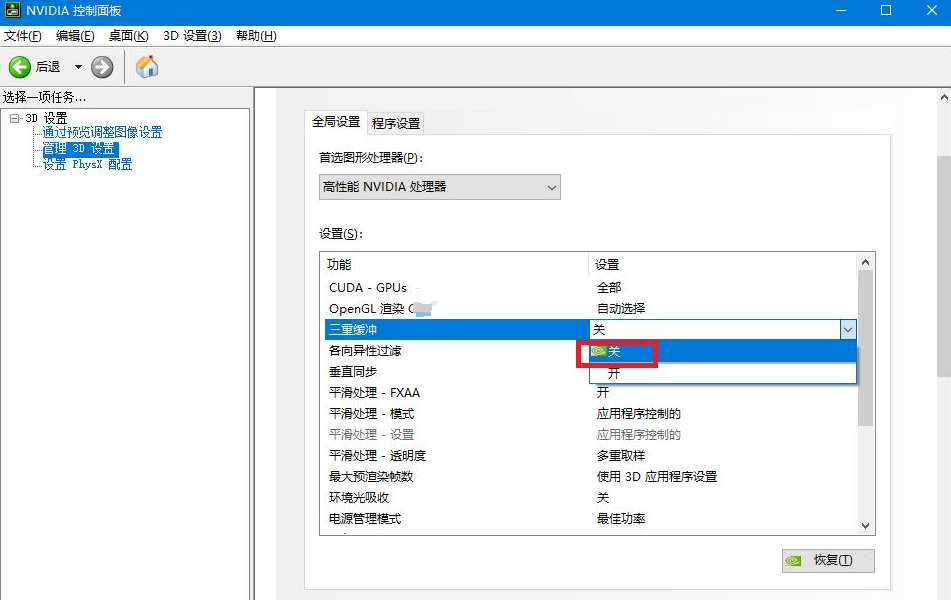Click the 全部 value for CUDA - GPUs
The width and height of the screenshot is (951, 600).
(x=609, y=288)
